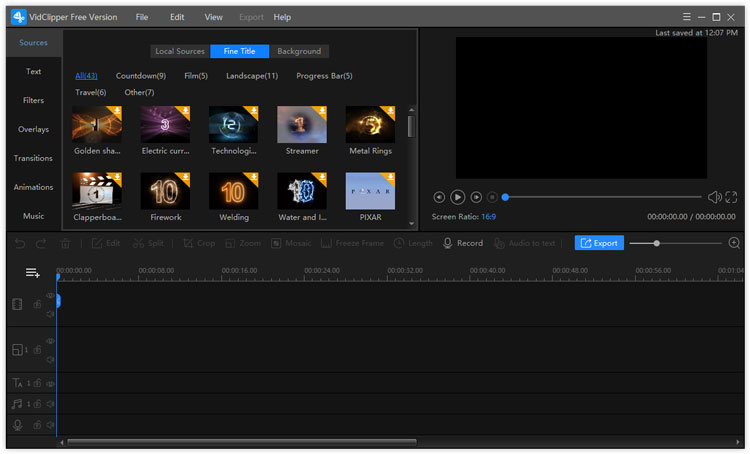750x454 pixels.
Task: Click the preview volume speaker icon
Action: [715, 197]
